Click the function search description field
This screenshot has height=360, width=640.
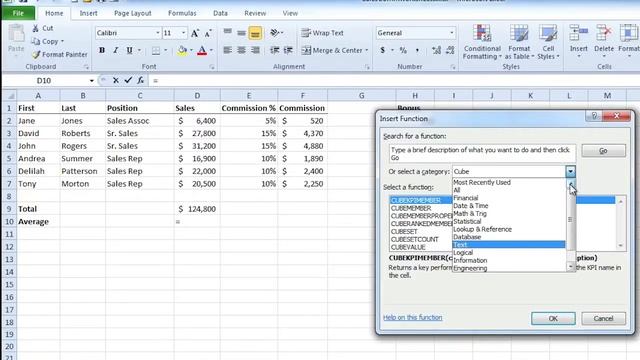482,154
